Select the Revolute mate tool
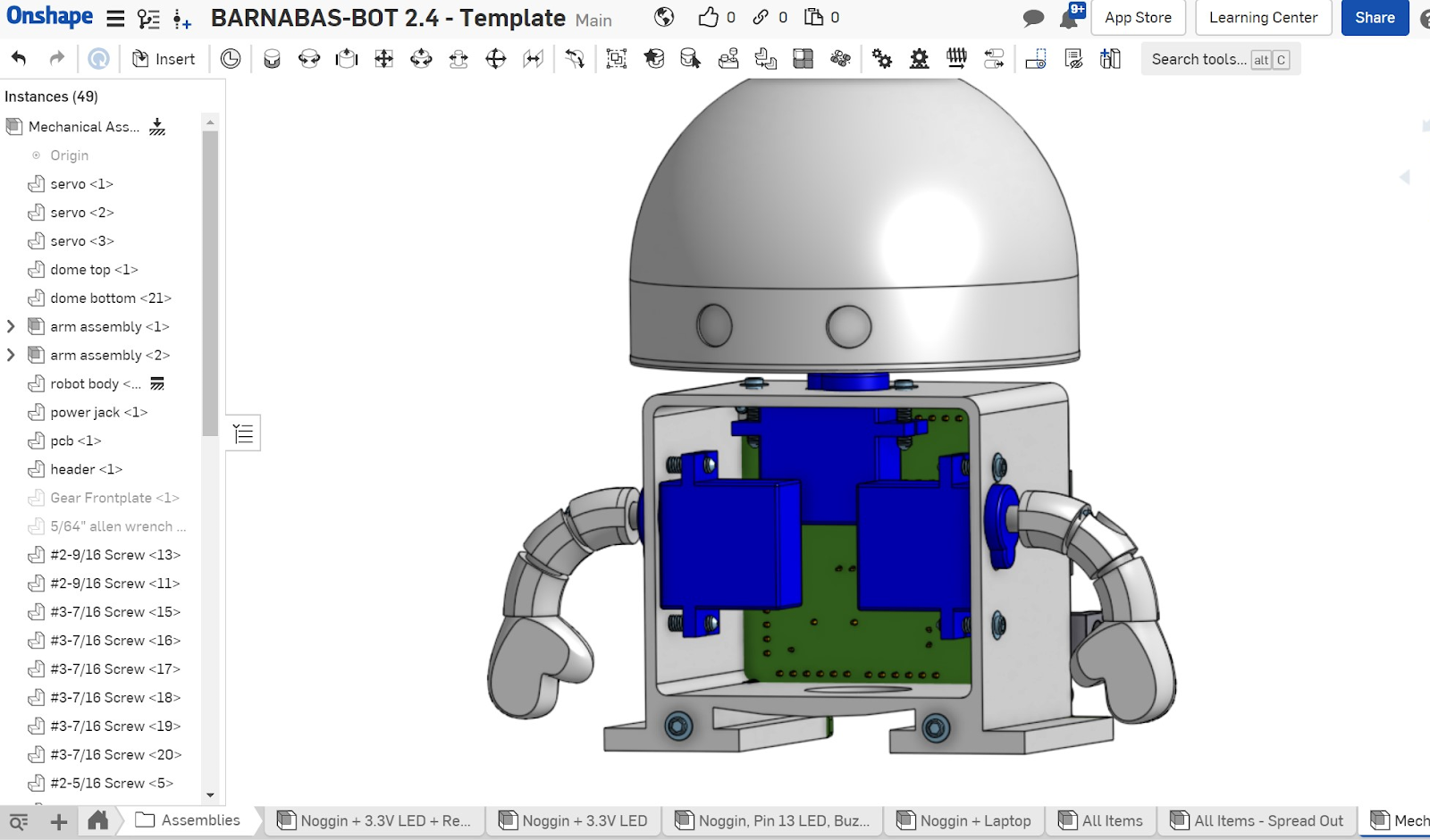1430x840 pixels. tap(309, 59)
